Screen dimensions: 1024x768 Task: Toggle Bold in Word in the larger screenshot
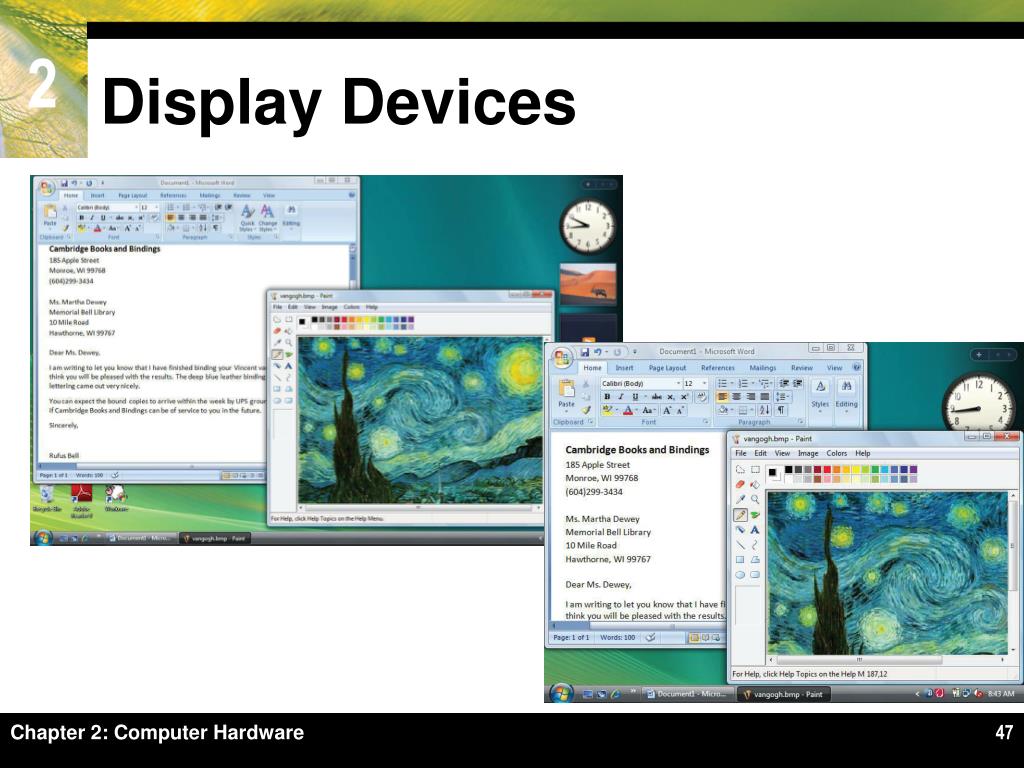[607, 396]
